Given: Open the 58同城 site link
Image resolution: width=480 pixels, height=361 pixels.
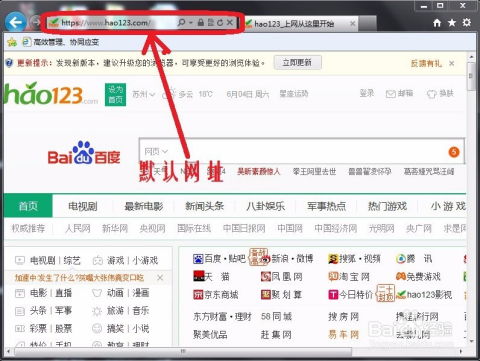Looking at the screenshot, I should (x=276, y=316).
